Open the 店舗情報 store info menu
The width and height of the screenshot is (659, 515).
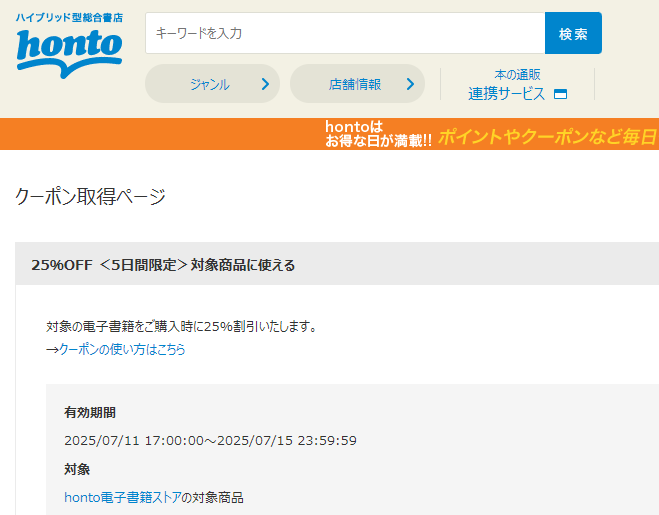tap(357, 84)
